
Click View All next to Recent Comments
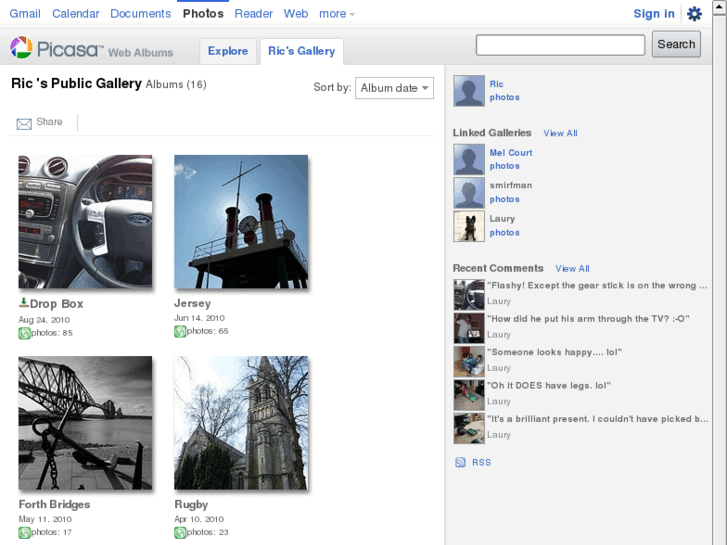(572, 269)
